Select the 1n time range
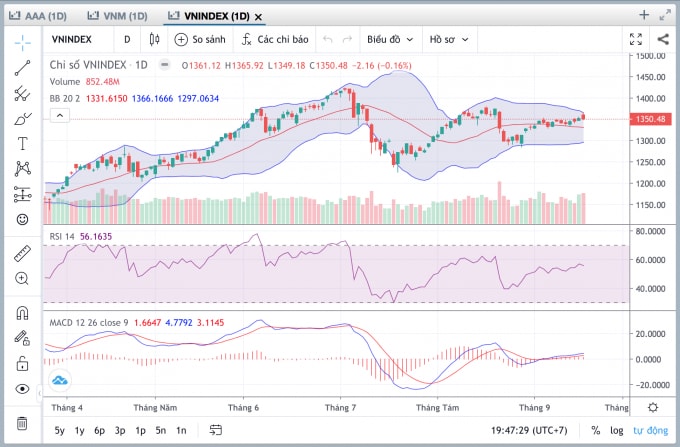The image size is (680, 447). click(x=181, y=431)
